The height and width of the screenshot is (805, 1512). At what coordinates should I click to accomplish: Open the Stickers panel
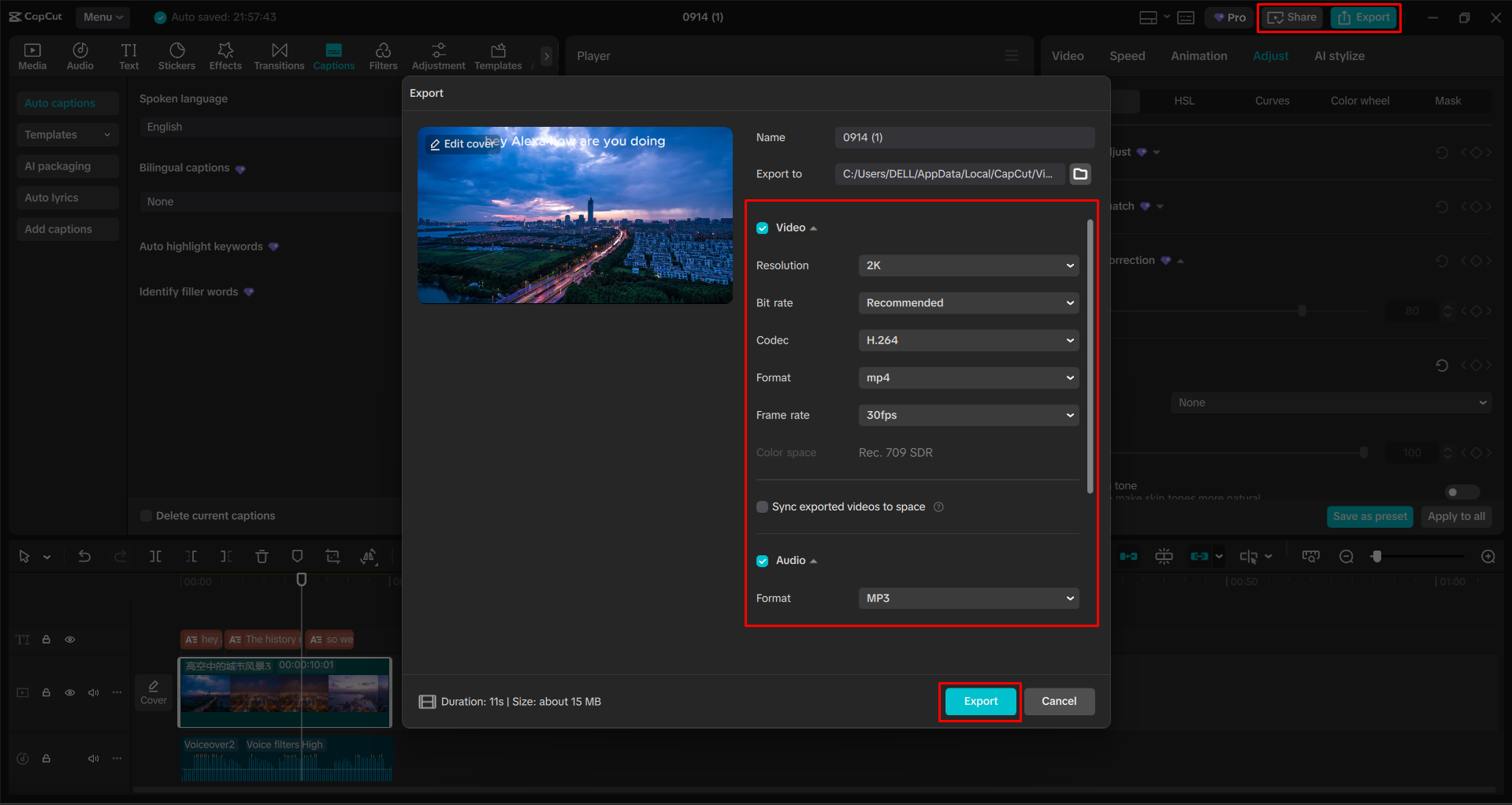pos(176,55)
